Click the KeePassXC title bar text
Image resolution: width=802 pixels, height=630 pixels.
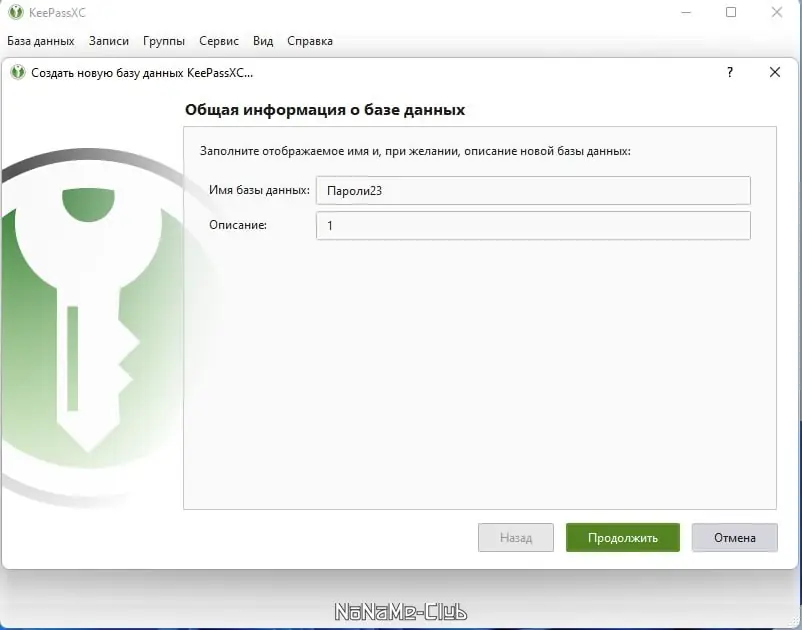(57, 12)
